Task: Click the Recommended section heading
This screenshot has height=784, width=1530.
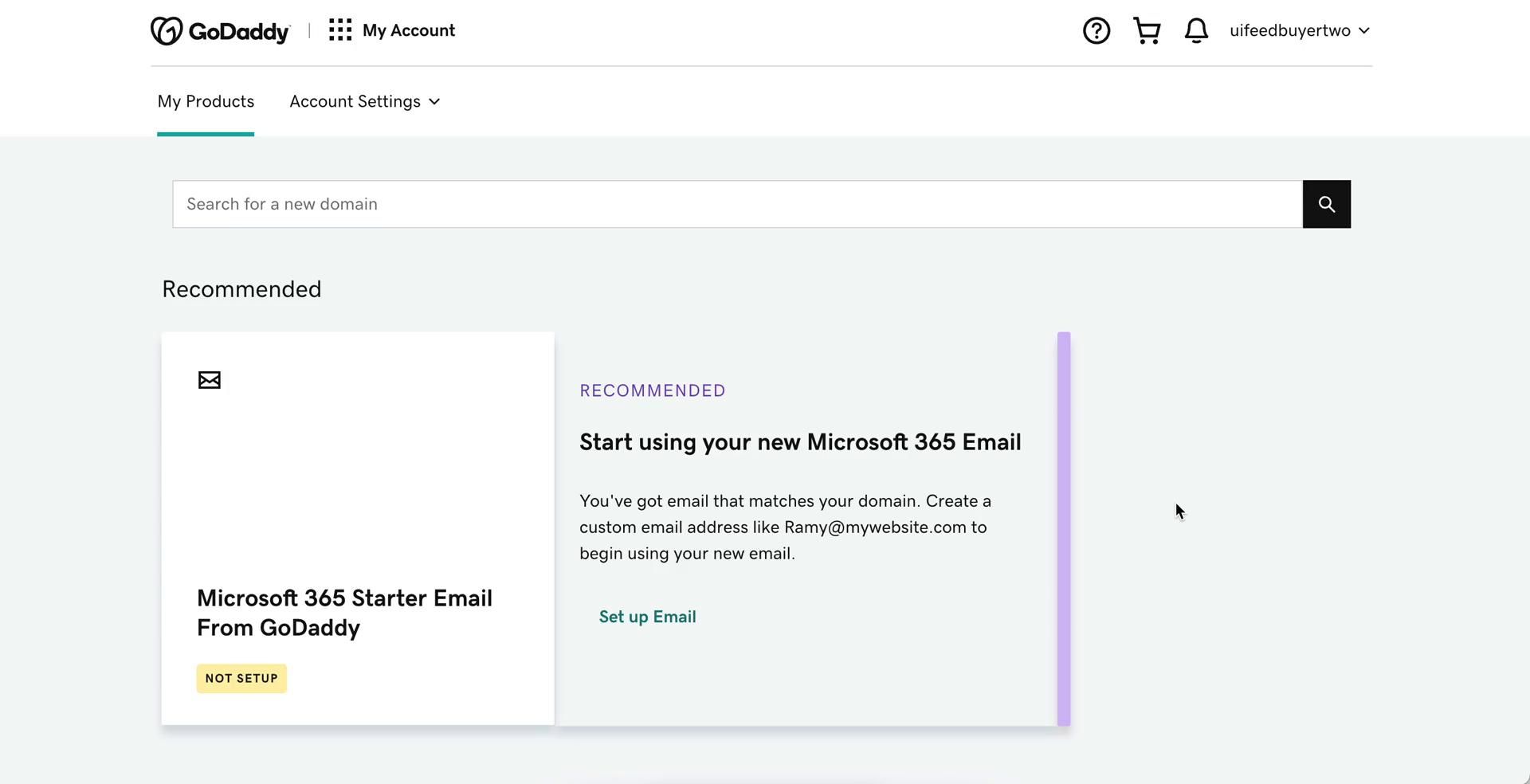Action: point(241,289)
